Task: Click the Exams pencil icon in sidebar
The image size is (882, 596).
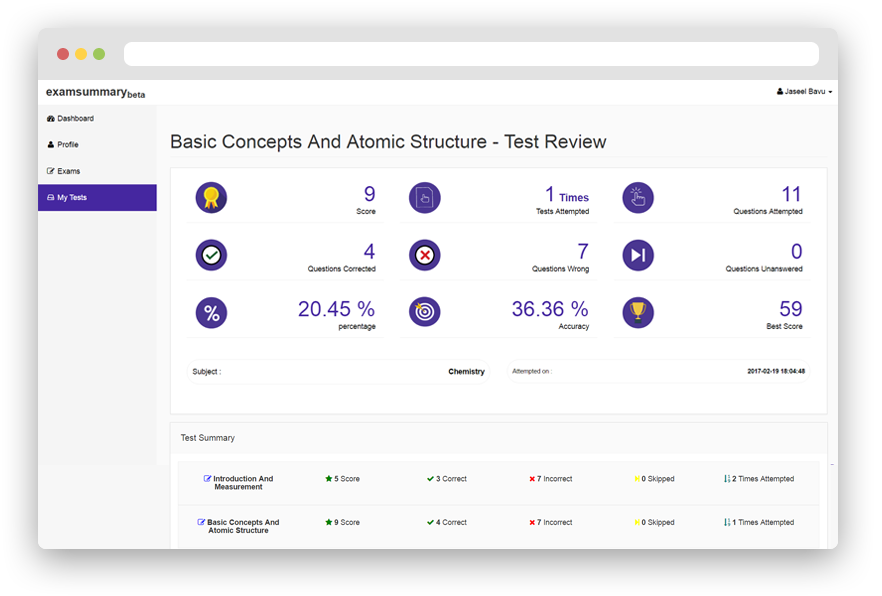Action: click(51, 171)
